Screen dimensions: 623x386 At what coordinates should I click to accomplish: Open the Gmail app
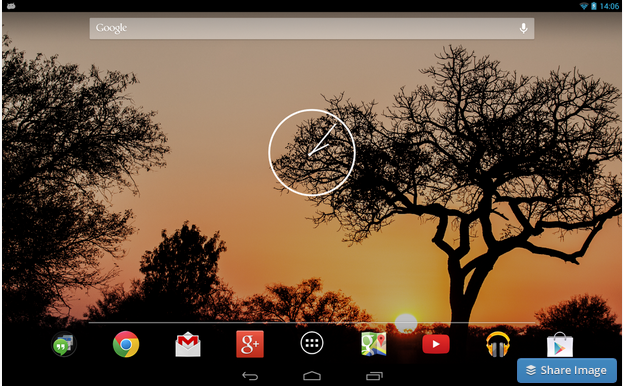coord(188,344)
